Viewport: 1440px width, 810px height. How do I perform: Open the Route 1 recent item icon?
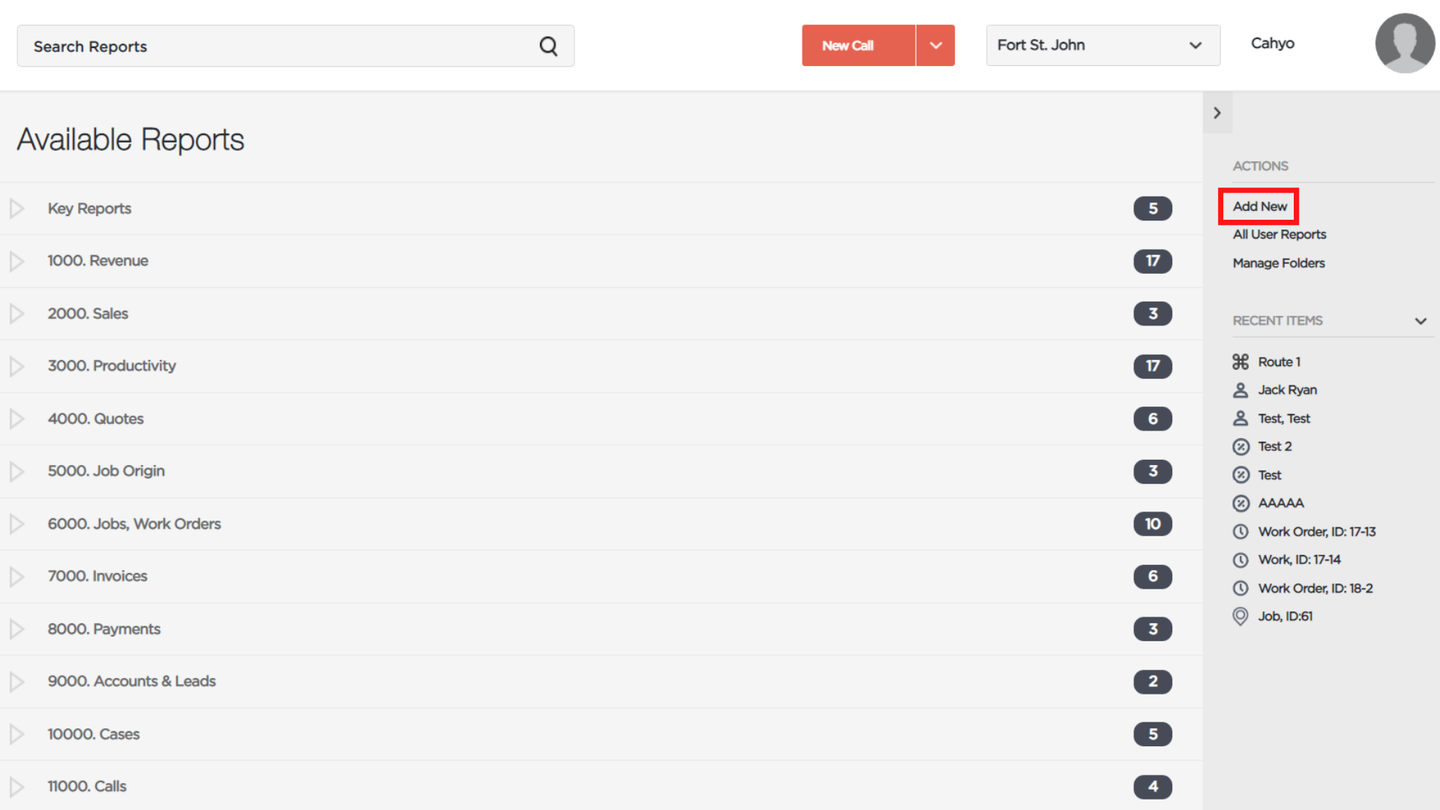tap(1240, 362)
